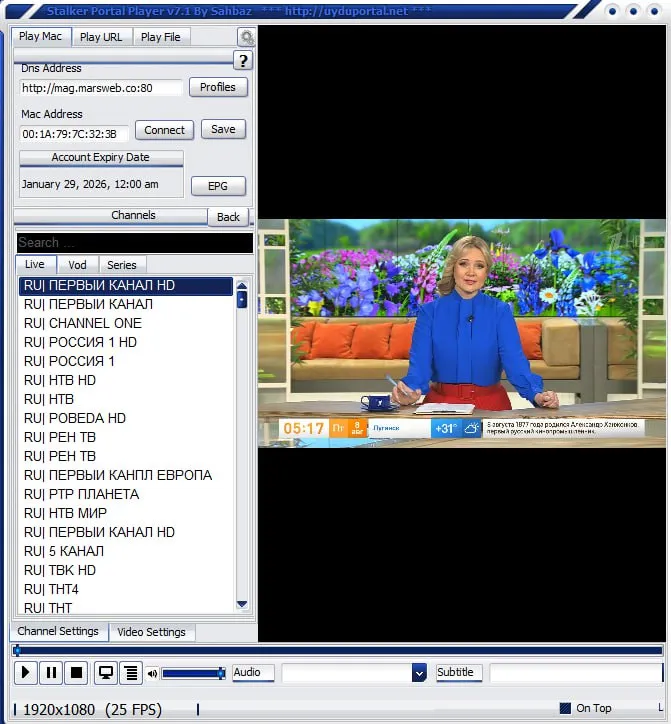Select the Vod tab
The height and width of the screenshot is (724, 671).
tap(77, 265)
